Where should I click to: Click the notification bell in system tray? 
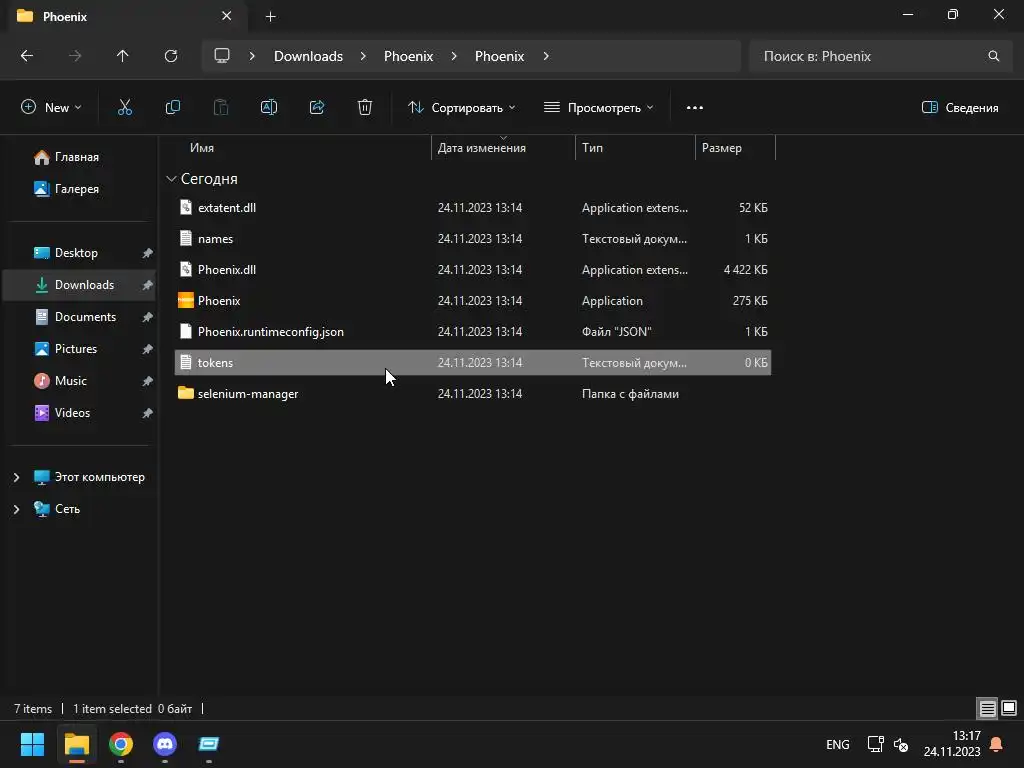997,744
